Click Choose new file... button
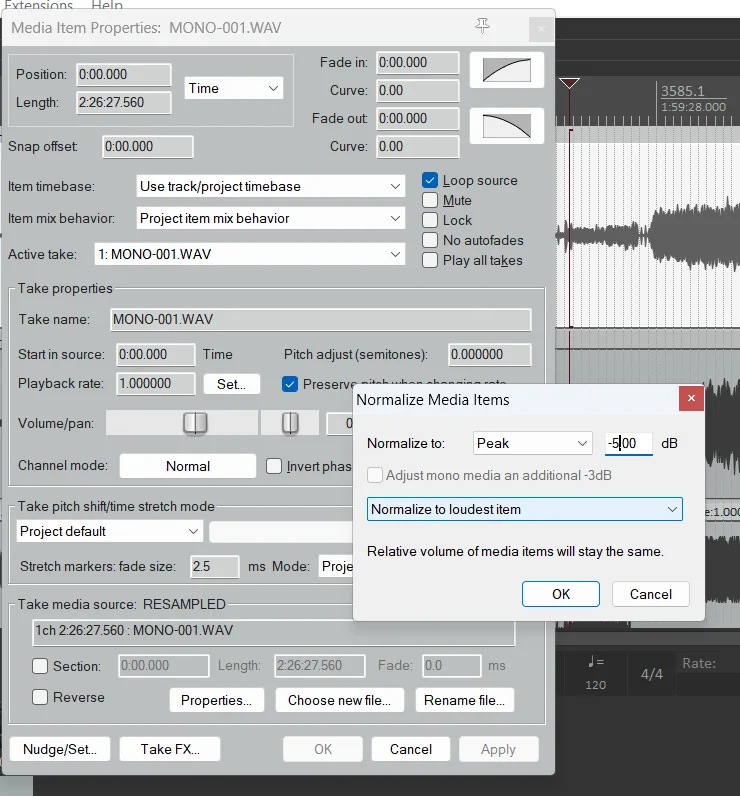 click(x=340, y=700)
